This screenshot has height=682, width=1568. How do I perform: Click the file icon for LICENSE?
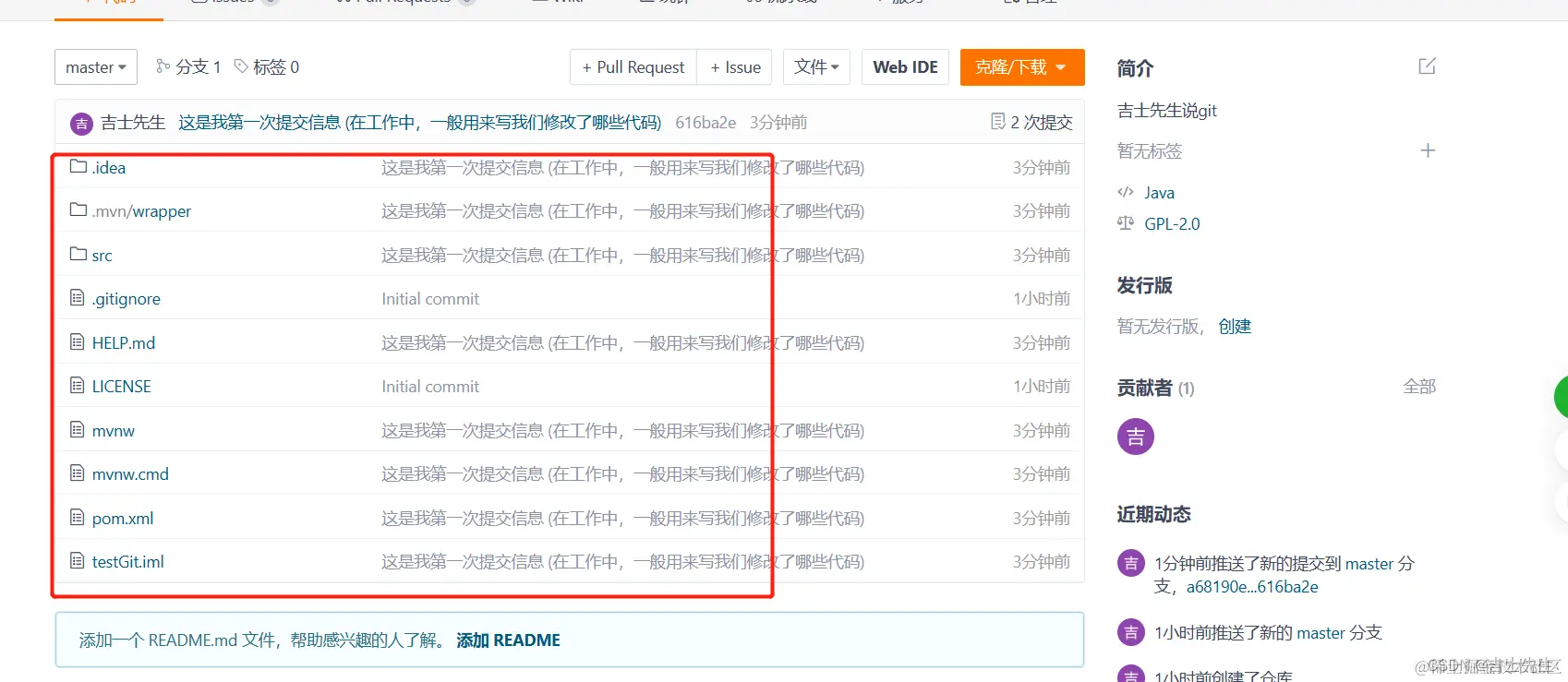tap(78, 385)
